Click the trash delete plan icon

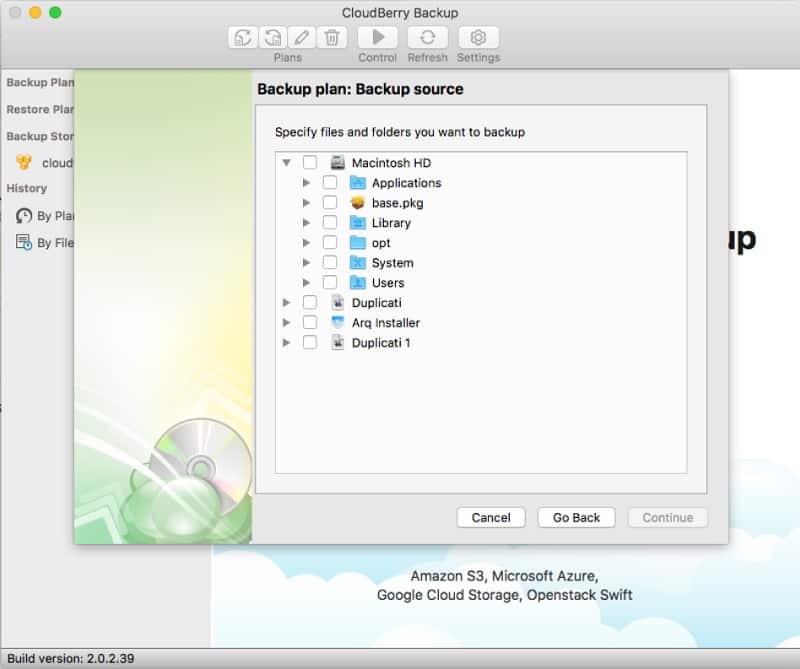[x=332, y=37]
